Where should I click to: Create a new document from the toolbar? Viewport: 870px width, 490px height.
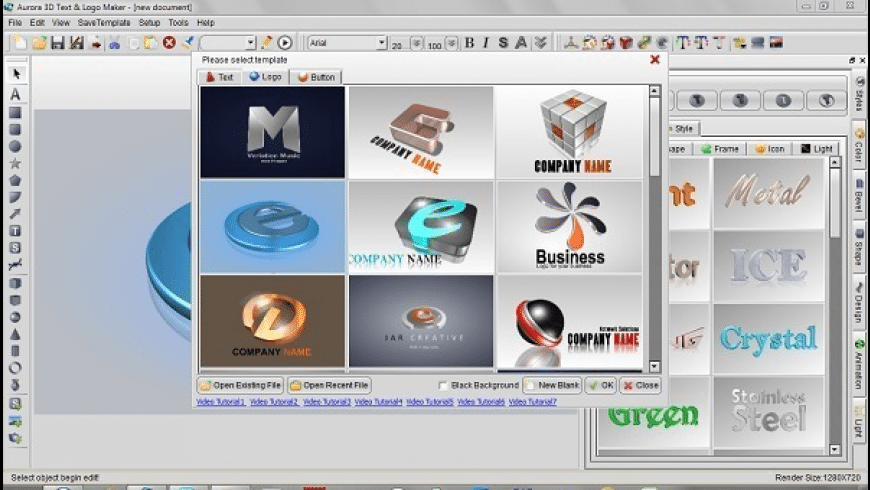click(21, 43)
